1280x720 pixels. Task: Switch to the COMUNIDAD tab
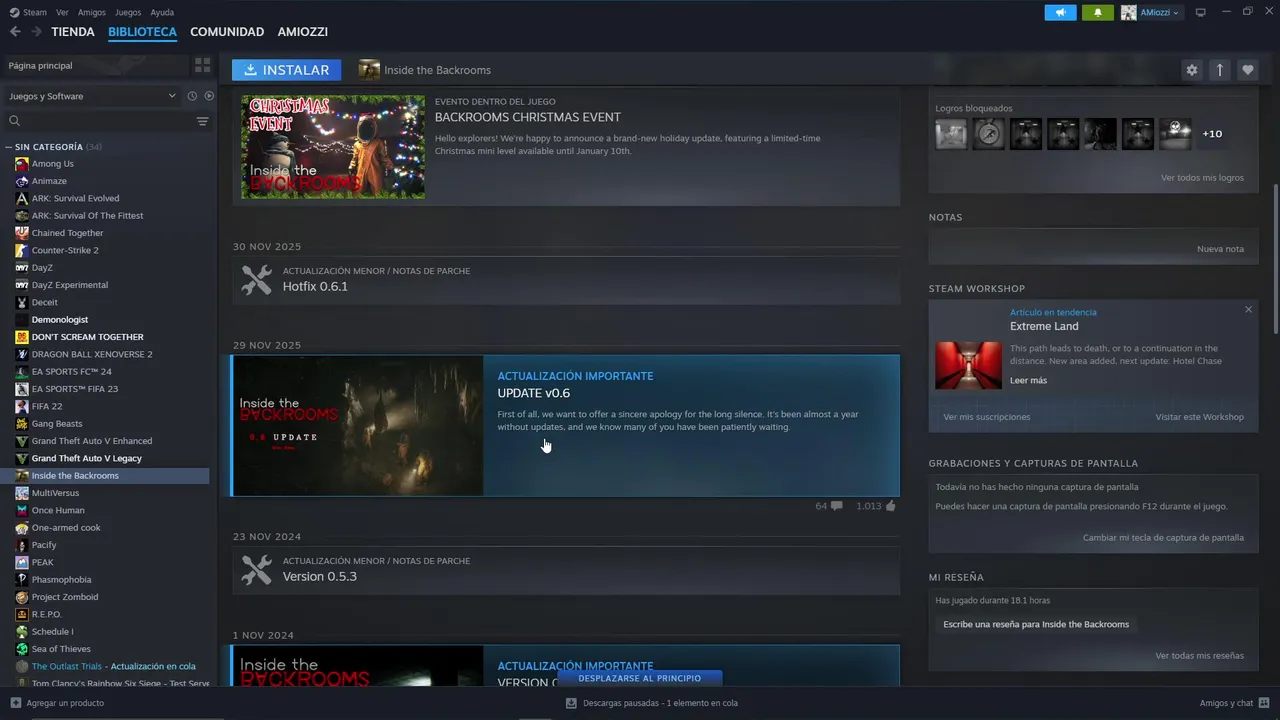pyautogui.click(x=227, y=32)
